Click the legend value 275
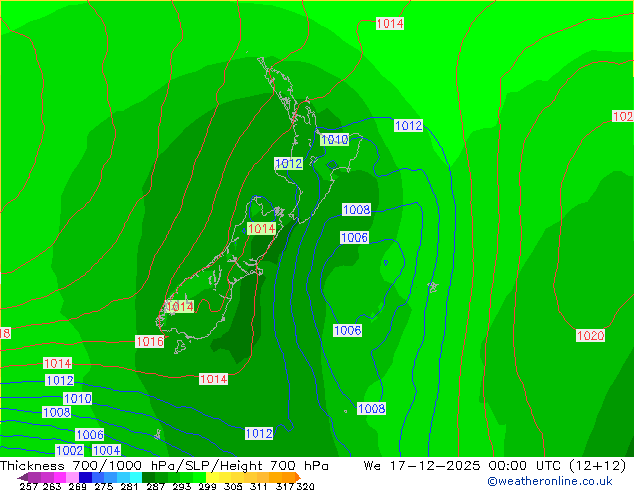This screenshot has width=634, height=490. pyautogui.click(x=104, y=486)
